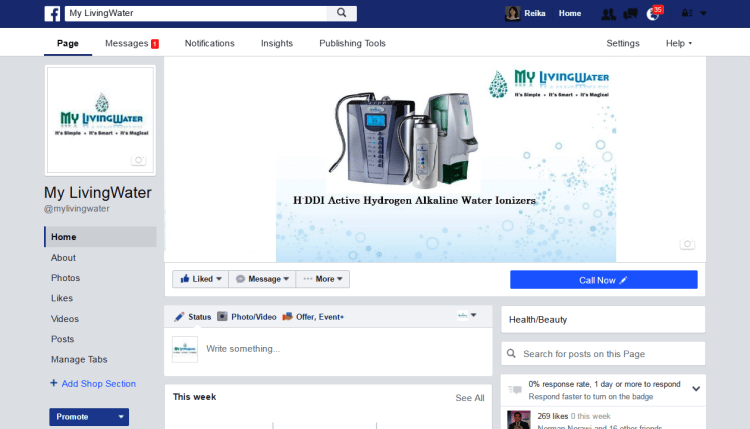Expand the Promote button dropdown arrow
The width and height of the screenshot is (750, 429).
[x=121, y=417]
